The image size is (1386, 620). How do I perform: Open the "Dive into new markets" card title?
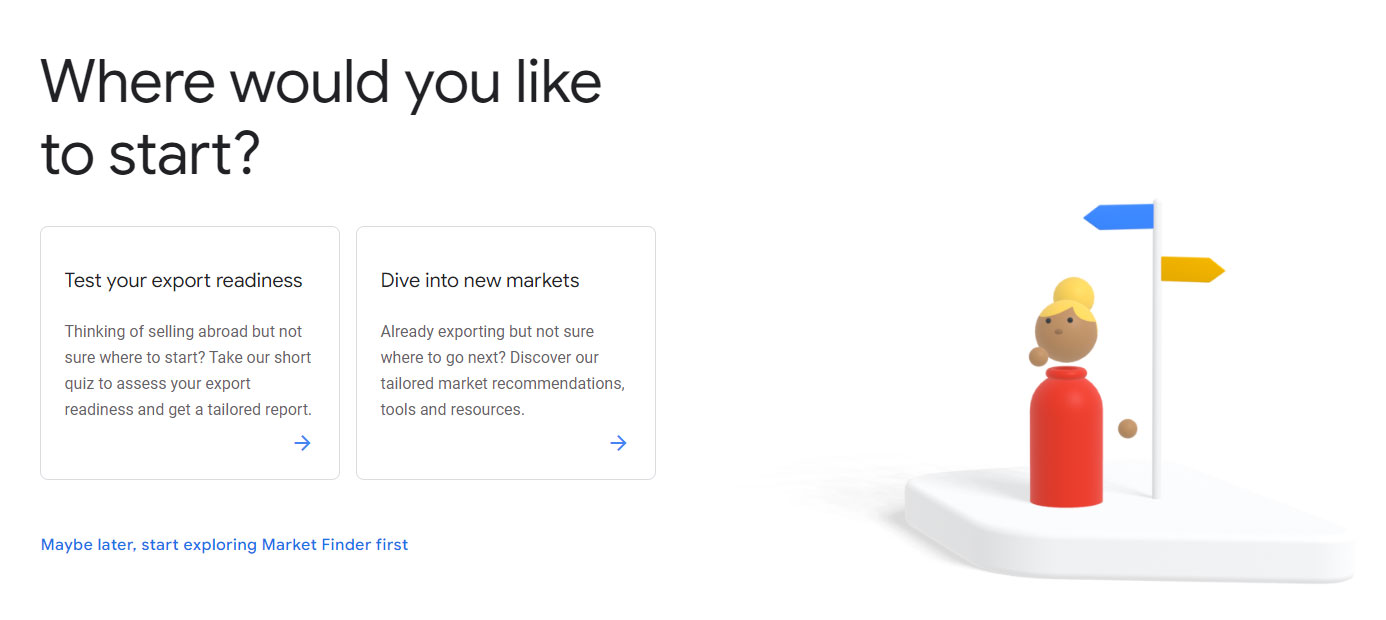(480, 281)
